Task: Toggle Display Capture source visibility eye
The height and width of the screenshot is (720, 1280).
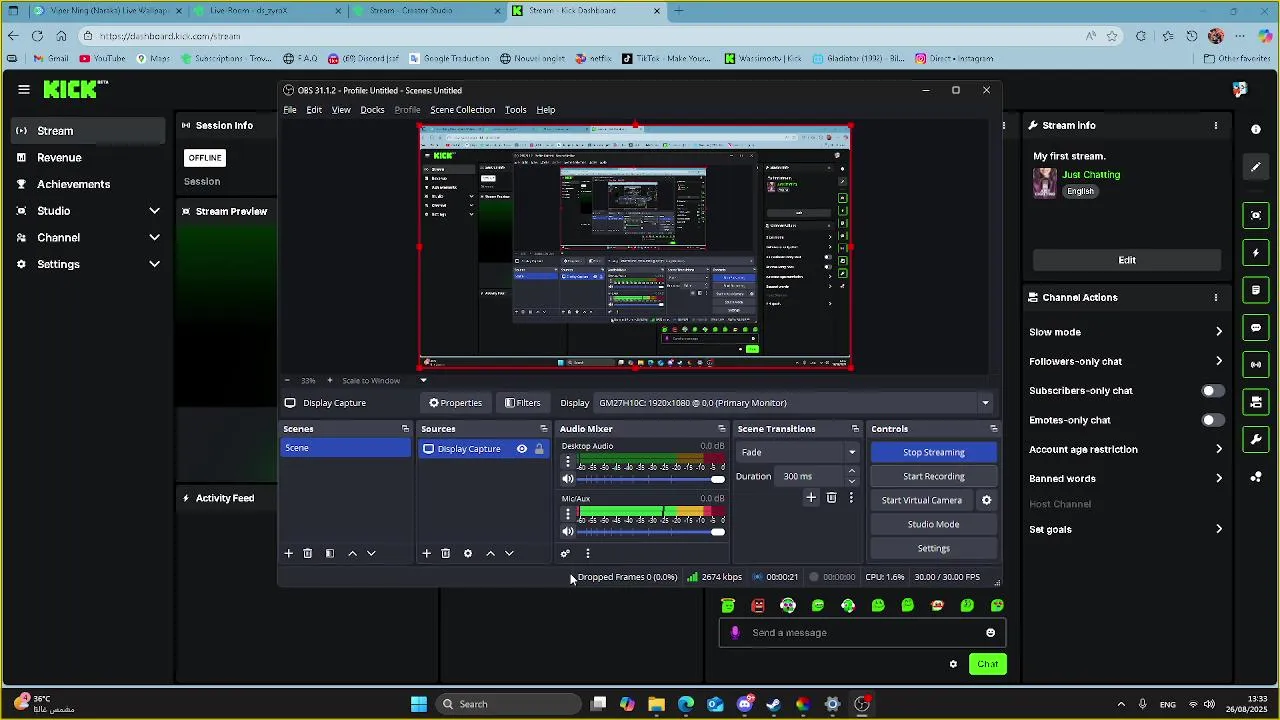Action: (x=521, y=449)
